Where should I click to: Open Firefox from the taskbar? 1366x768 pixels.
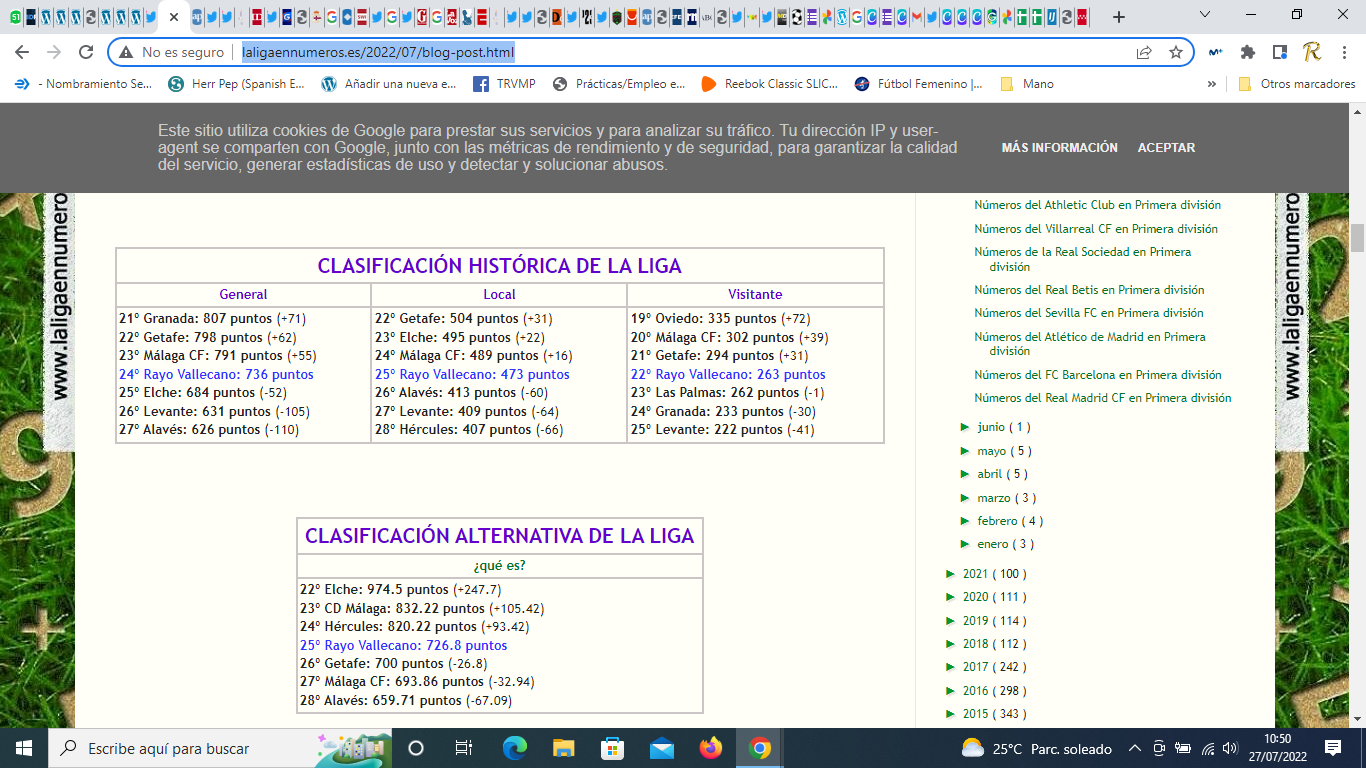(x=711, y=748)
